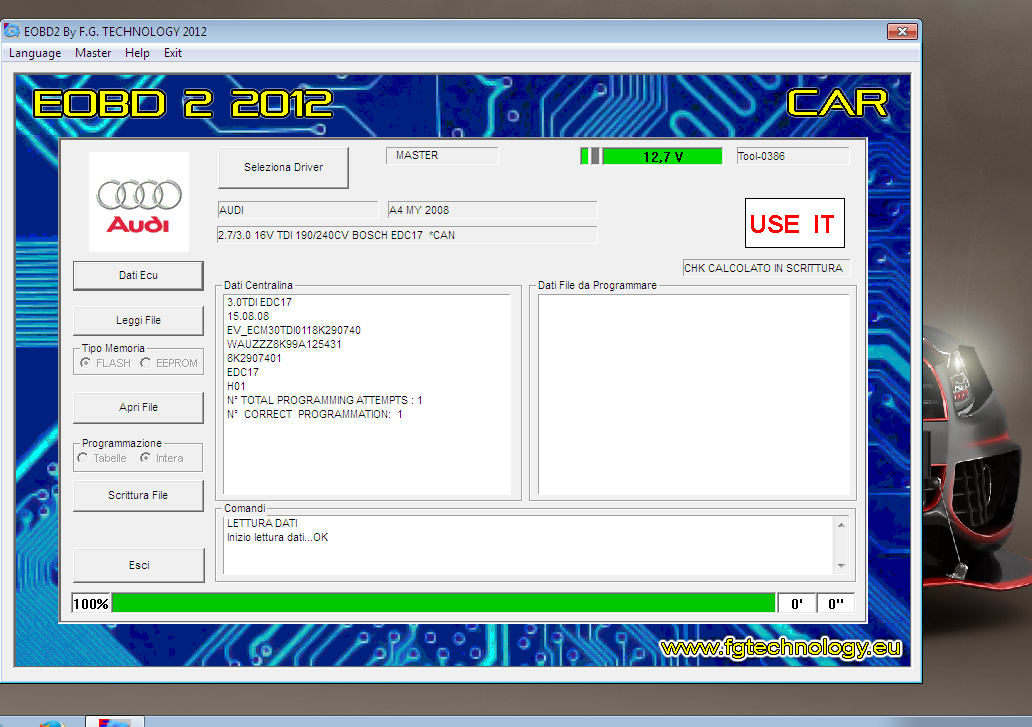Click the EOBD2 taskbar app icon
The height and width of the screenshot is (727, 1032).
(x=115, y=722)
